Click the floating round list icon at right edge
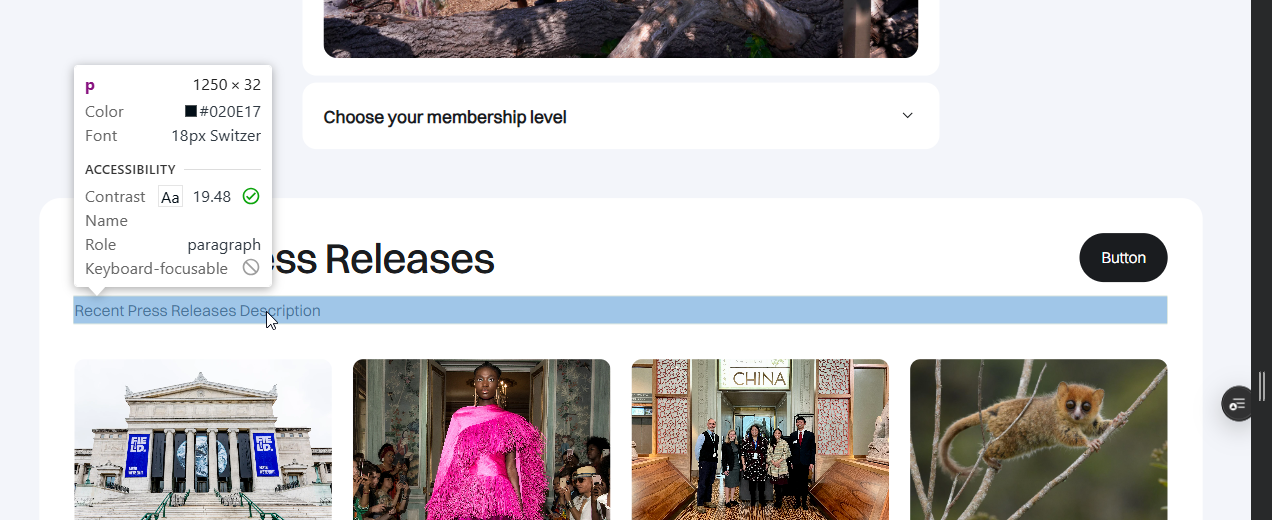 pyautogui.click(x=1237, y=403)
